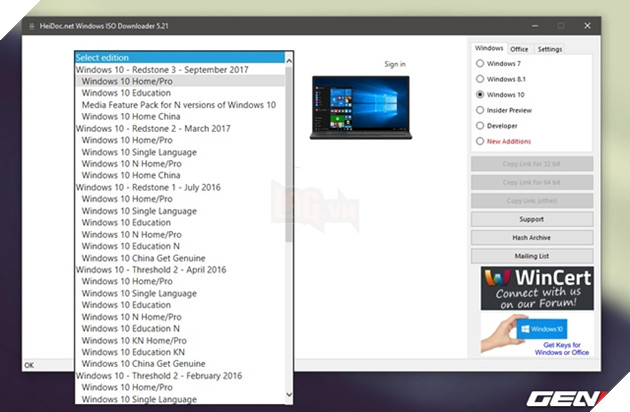The width and height of the screenshot is (630, 412).
Task: Click the WinCert forum banner
Action: (537, 288)
